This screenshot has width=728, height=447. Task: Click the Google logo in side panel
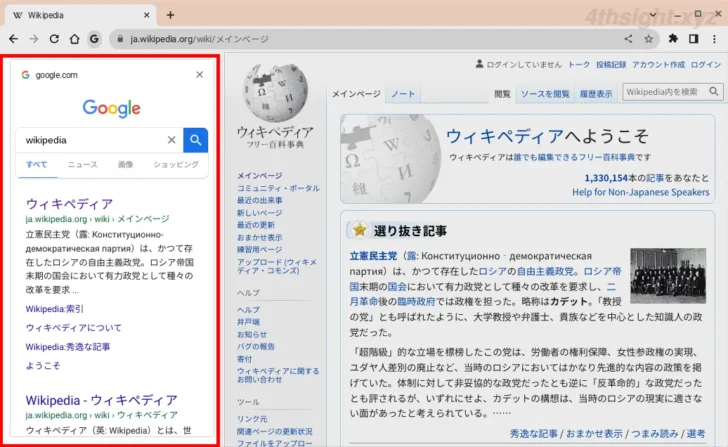111,108
